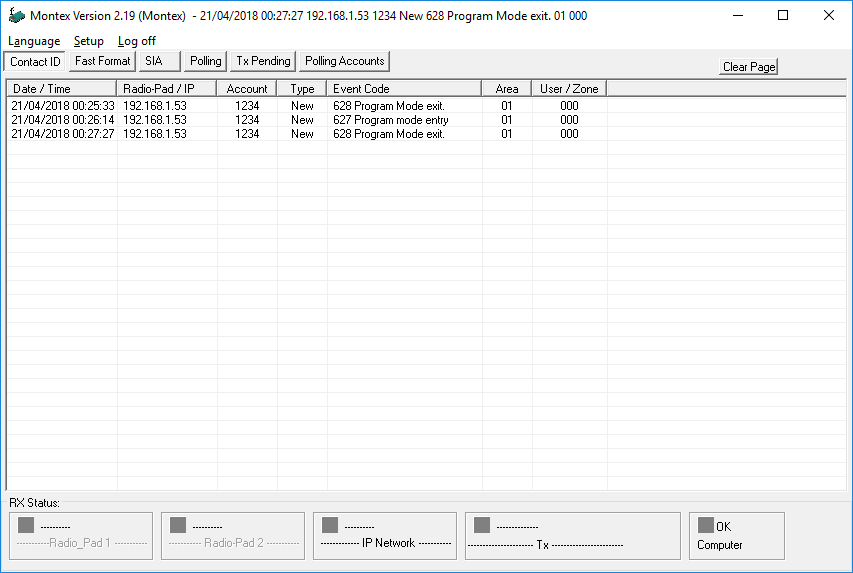Viewport: 853px width, 573px height.
Task: Open the Language menu
Action: (34, 41)
